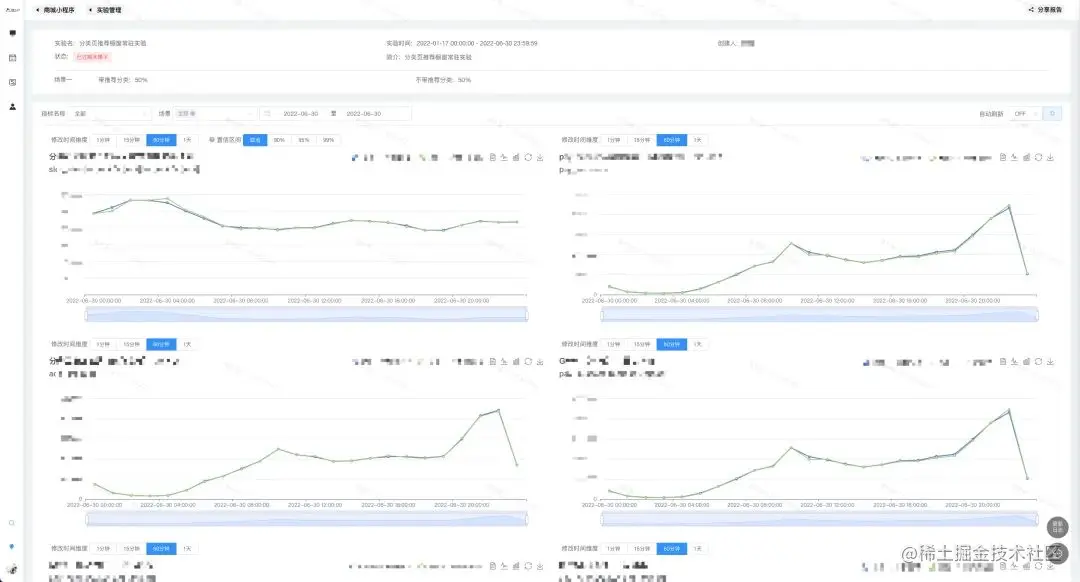Click the search icon in left sidebar
The width and height of the screenshot is (1080, 582).
click(12, 523)
